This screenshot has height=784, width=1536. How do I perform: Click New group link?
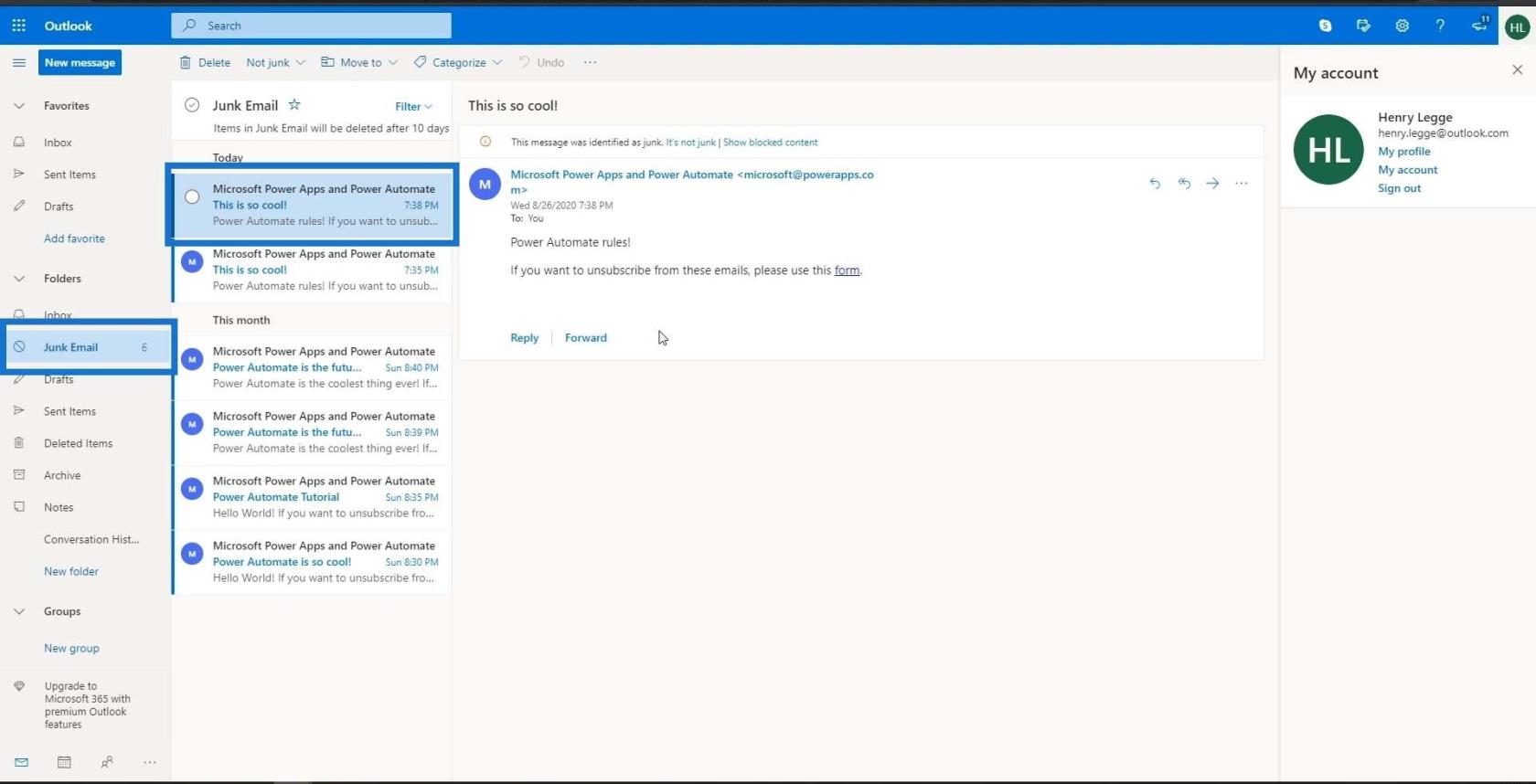(71, 648)
